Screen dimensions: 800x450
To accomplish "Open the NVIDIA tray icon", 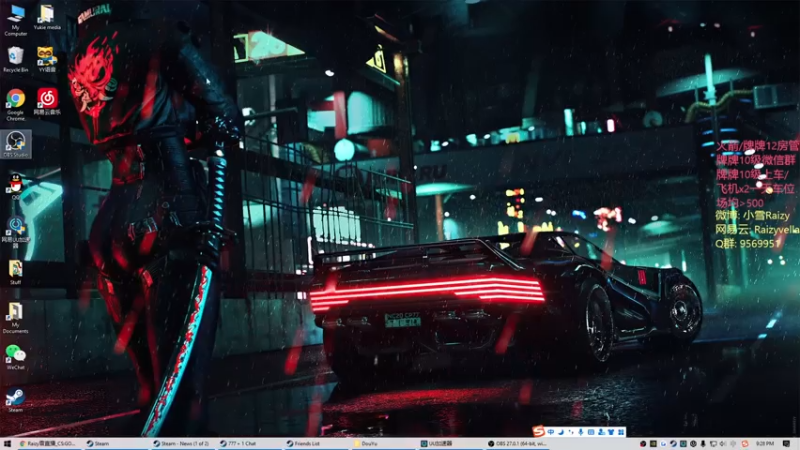I will pyautogui.click(x=653, y=444).
